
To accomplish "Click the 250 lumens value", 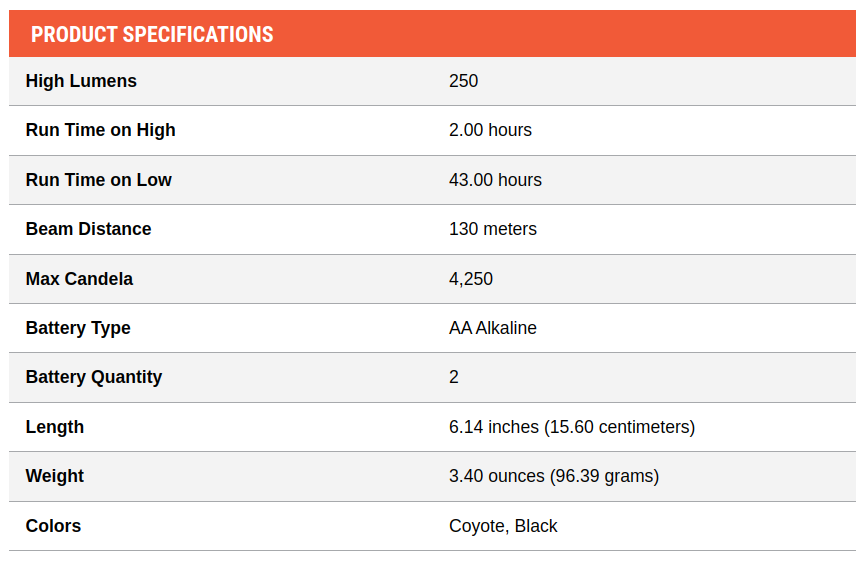I will (x=463, y=81).
